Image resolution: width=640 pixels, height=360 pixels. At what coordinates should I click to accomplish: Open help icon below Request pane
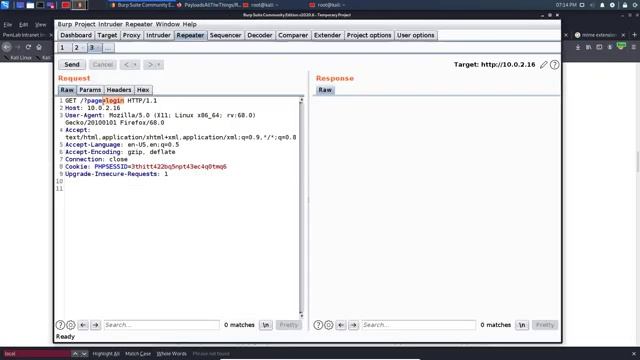pos(60,325)
